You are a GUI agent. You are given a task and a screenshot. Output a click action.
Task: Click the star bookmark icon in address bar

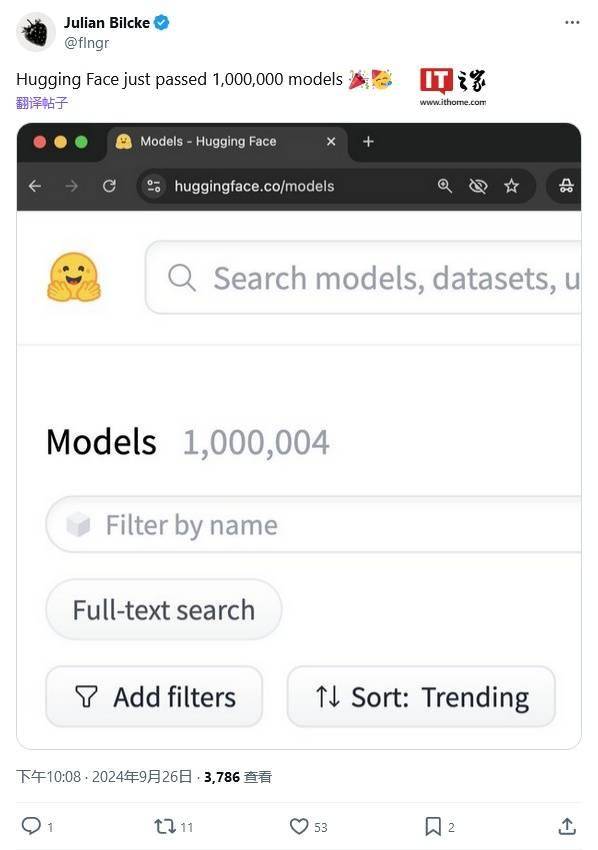(x=511, y=186)
